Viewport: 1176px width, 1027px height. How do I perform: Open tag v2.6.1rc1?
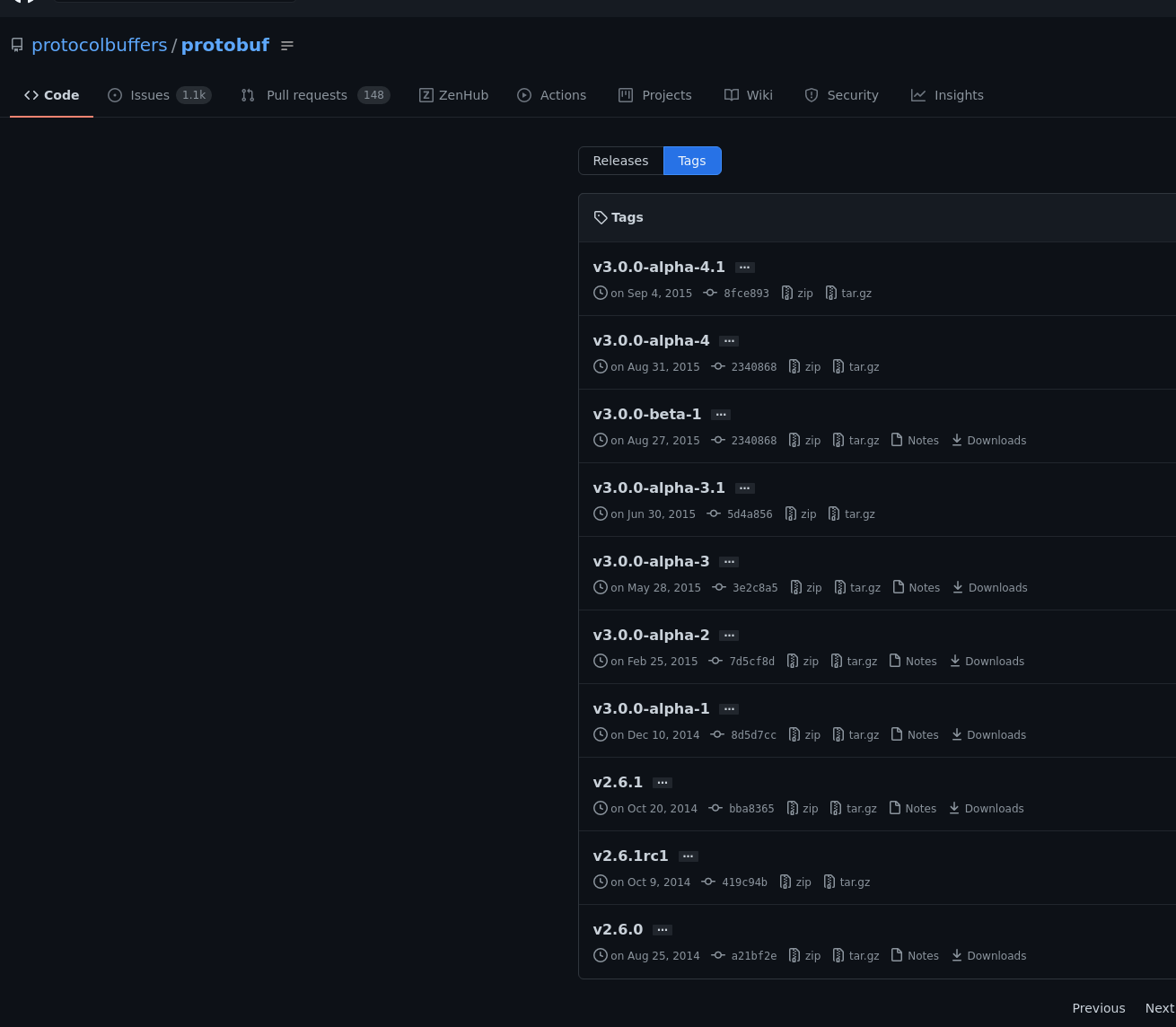(631, 856)
